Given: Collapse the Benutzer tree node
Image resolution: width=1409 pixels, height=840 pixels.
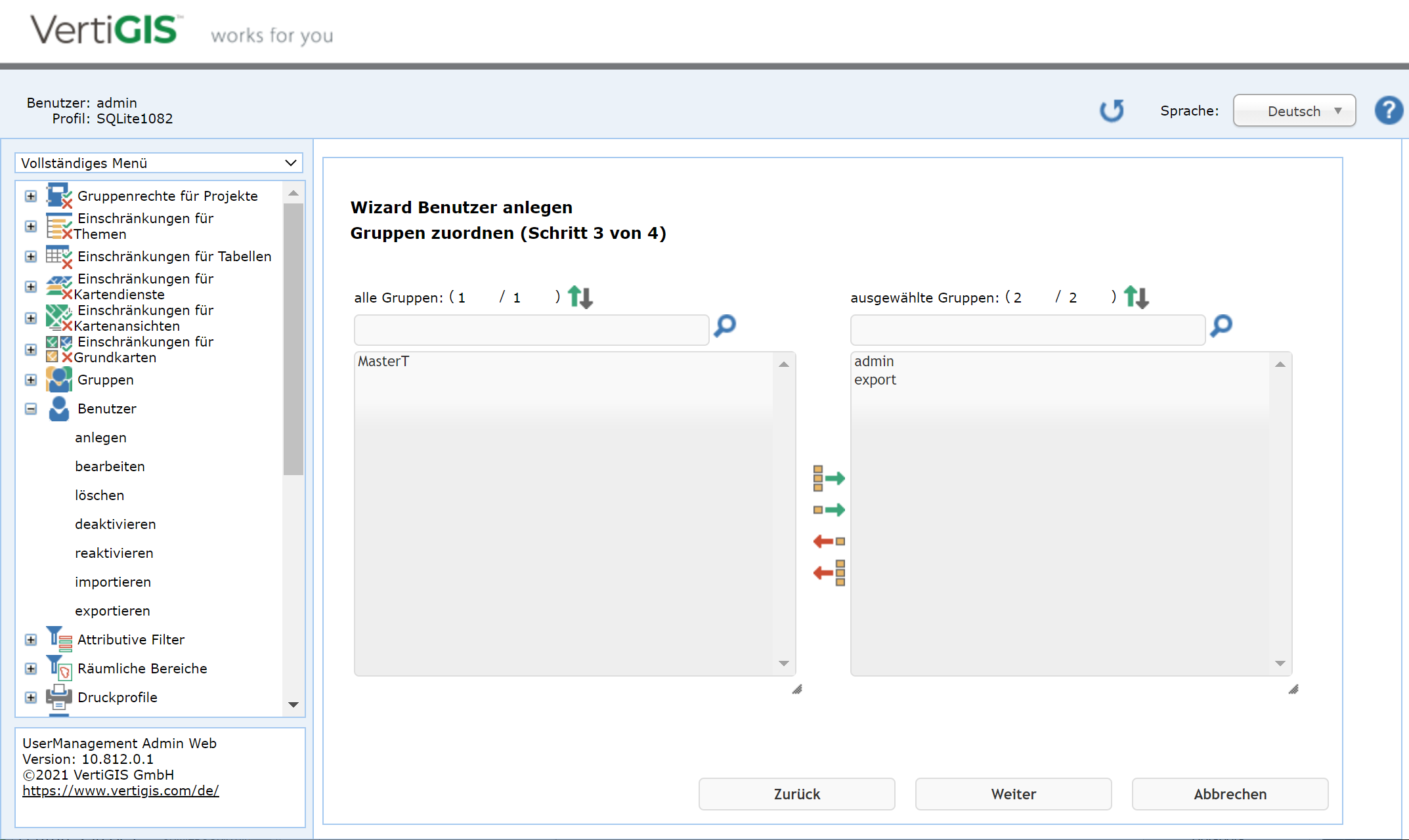Looking at the screenshot, I should click(31, 409).
